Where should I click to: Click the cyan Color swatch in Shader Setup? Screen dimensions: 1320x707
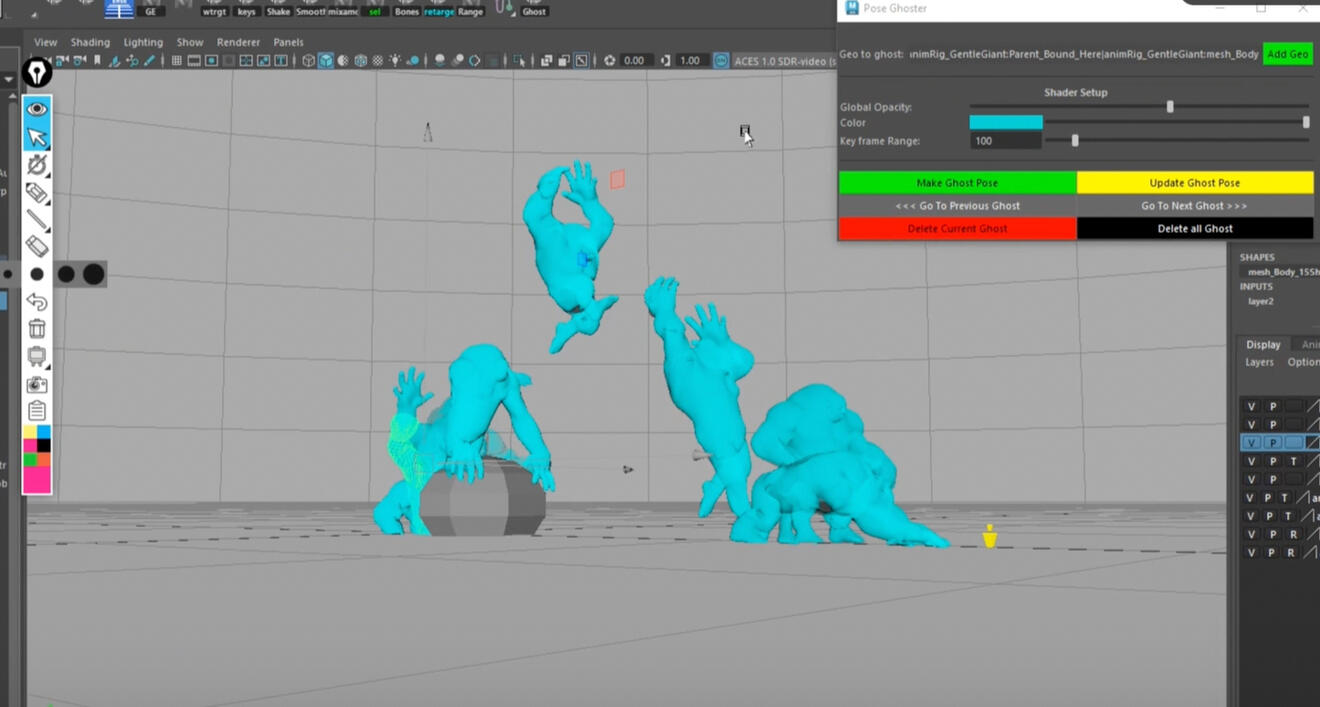point(1005,122)
